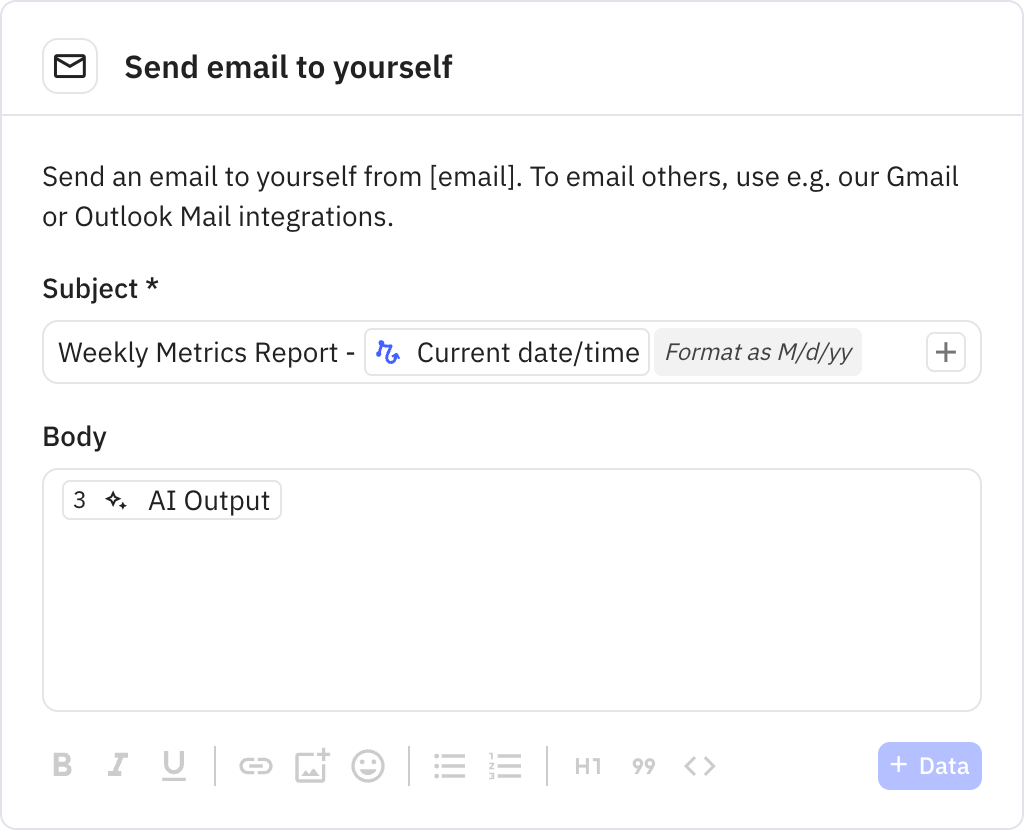Insert a blockquote
This screenshot has height=830, width=1024.
coord(643,766)
